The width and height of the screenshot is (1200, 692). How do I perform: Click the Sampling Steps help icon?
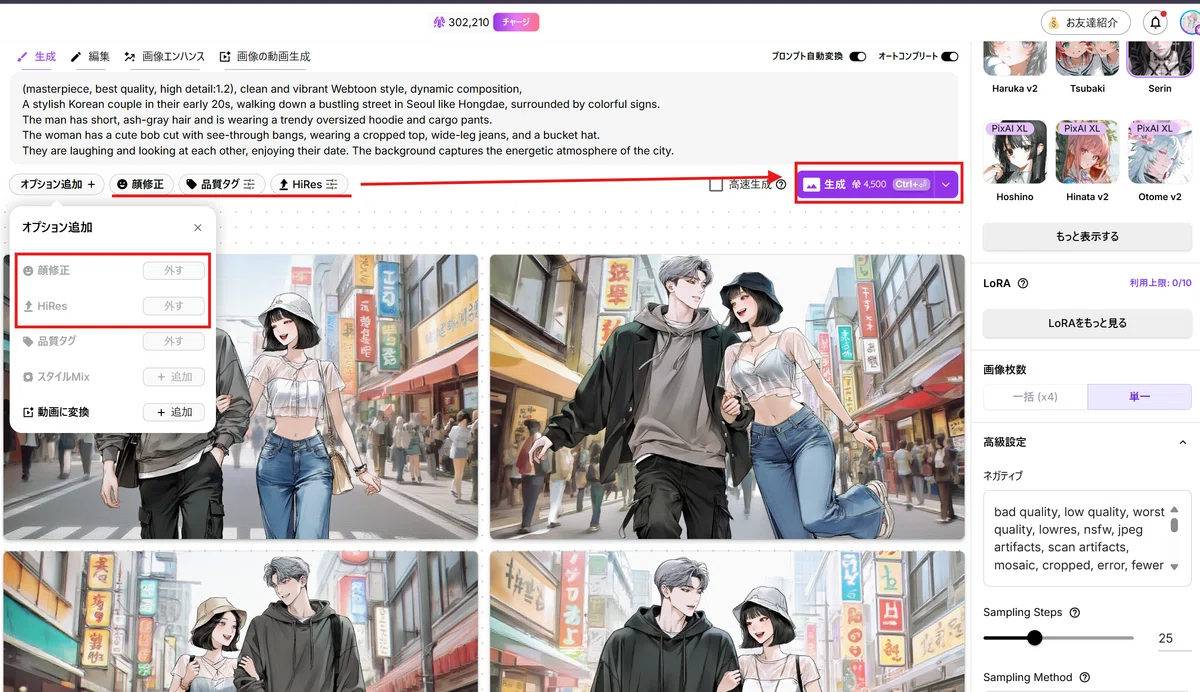click(x=1074, y=612)
